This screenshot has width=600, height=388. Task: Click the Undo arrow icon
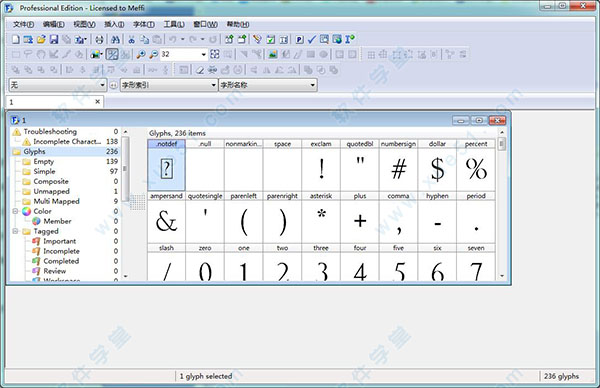173,39
